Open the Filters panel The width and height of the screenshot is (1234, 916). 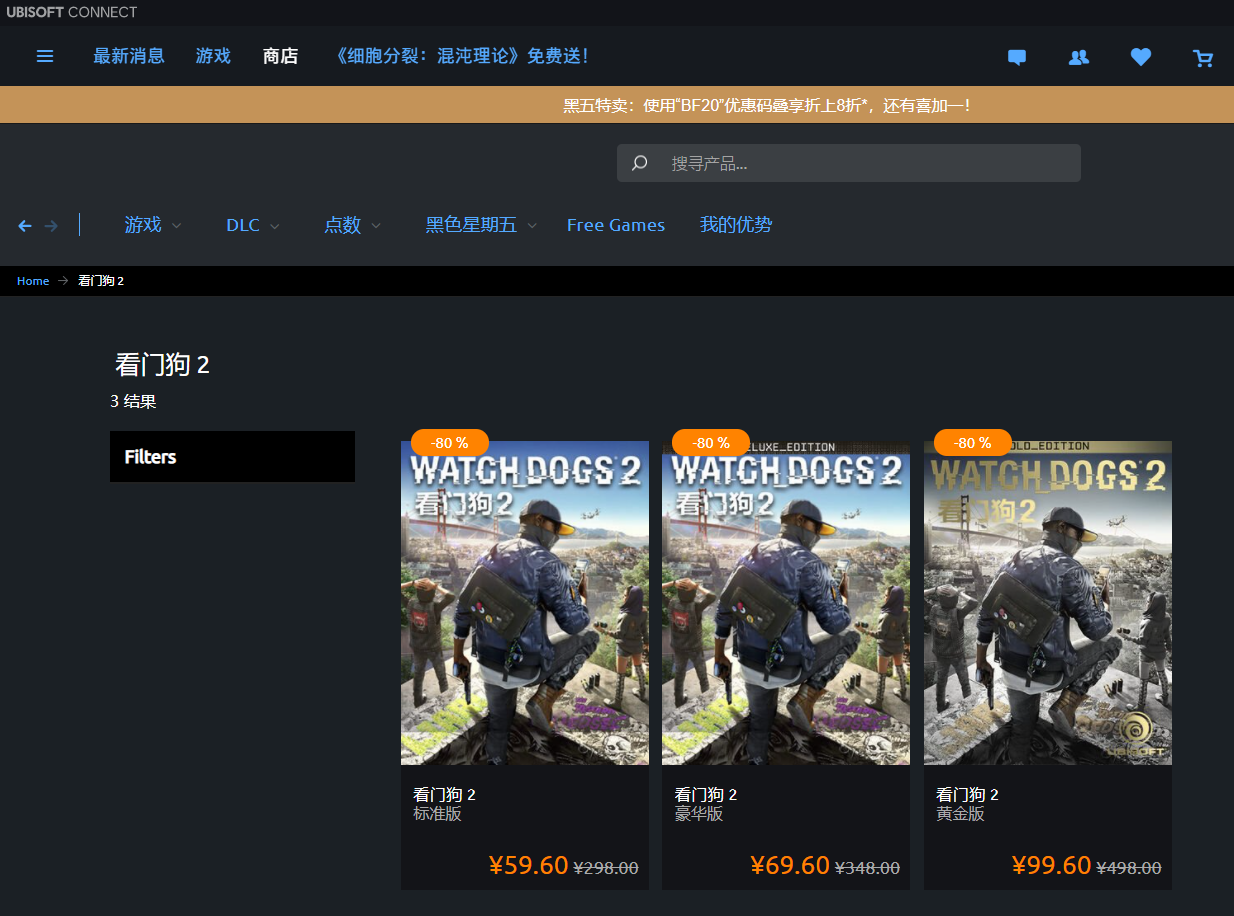click(x=232, y=457)
